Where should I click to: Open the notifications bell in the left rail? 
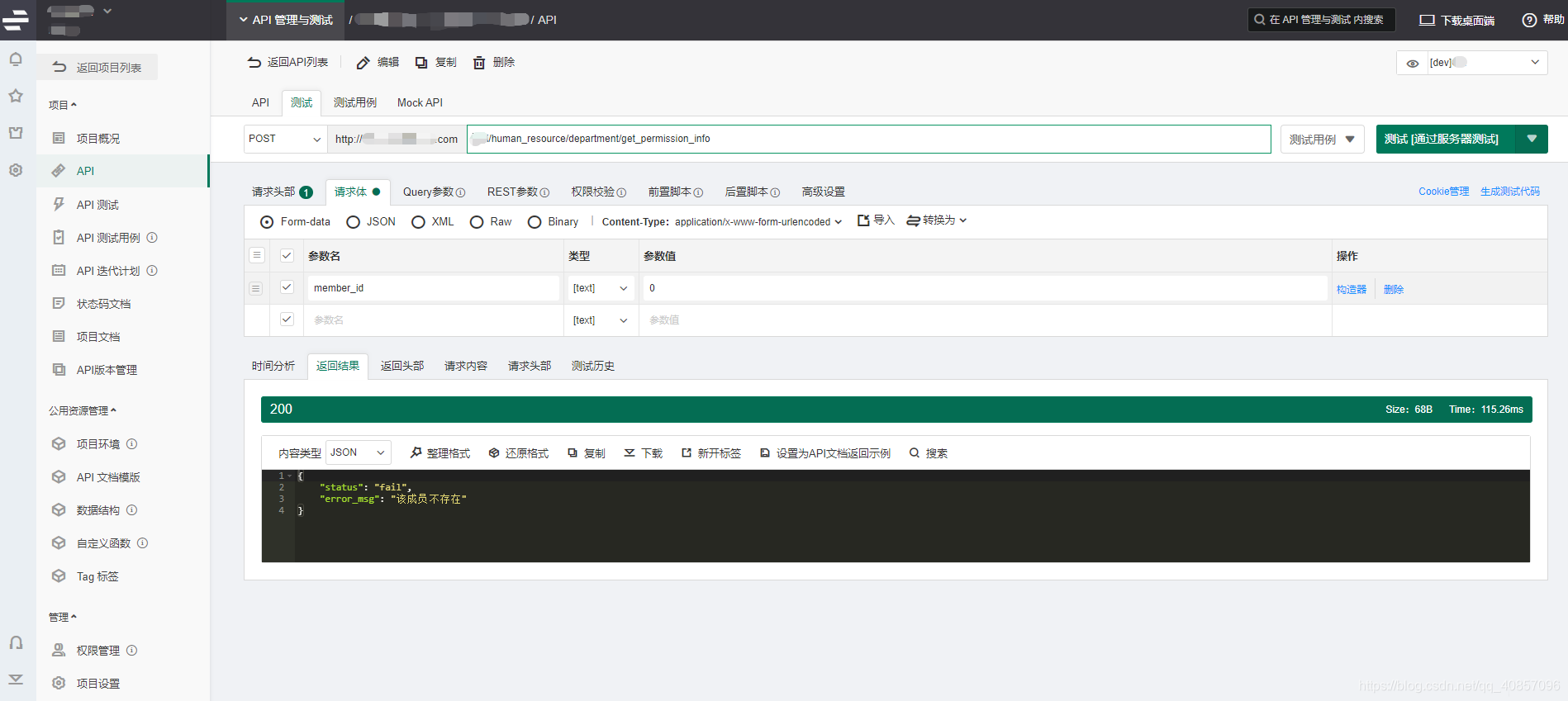(16, 59)
